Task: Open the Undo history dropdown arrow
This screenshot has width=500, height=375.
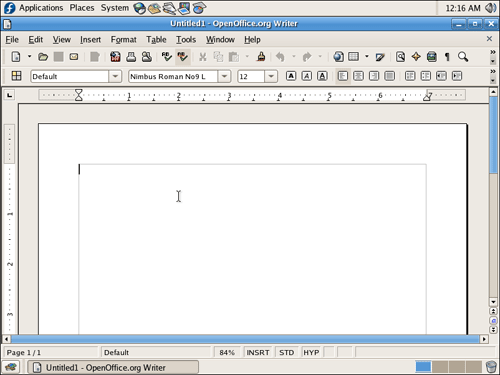Action: 294,57
